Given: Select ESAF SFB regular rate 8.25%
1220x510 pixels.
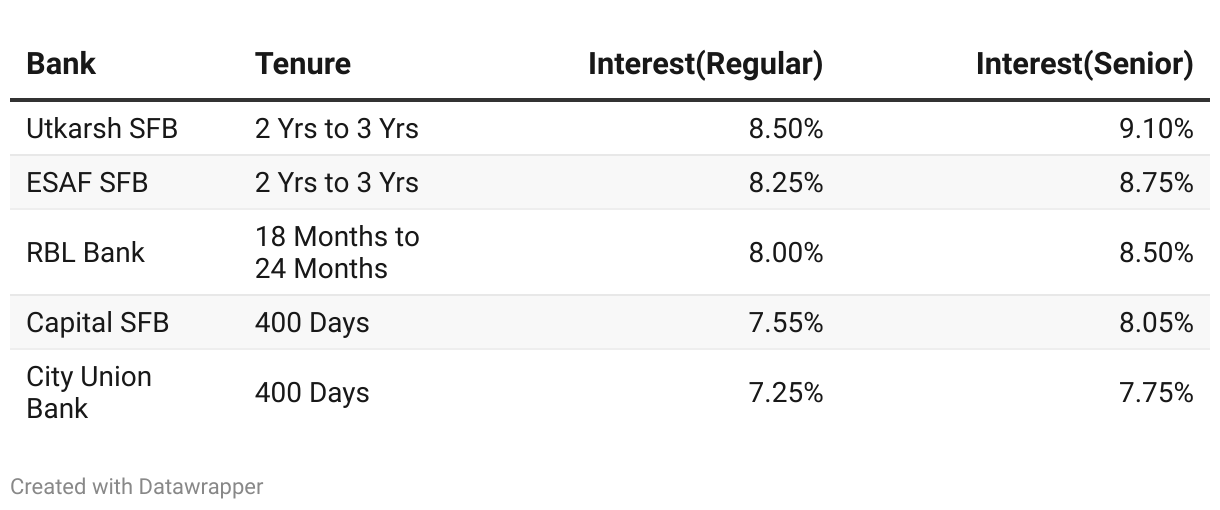Looking at the screenshot, I should [785, 183].
